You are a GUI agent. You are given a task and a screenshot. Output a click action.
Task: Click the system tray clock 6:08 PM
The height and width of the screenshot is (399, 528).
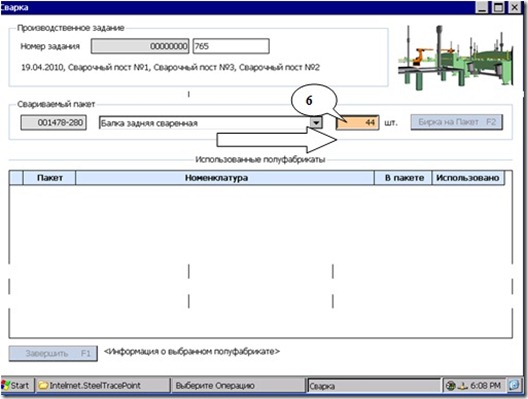pyautogui.click(x=485, y=386)
